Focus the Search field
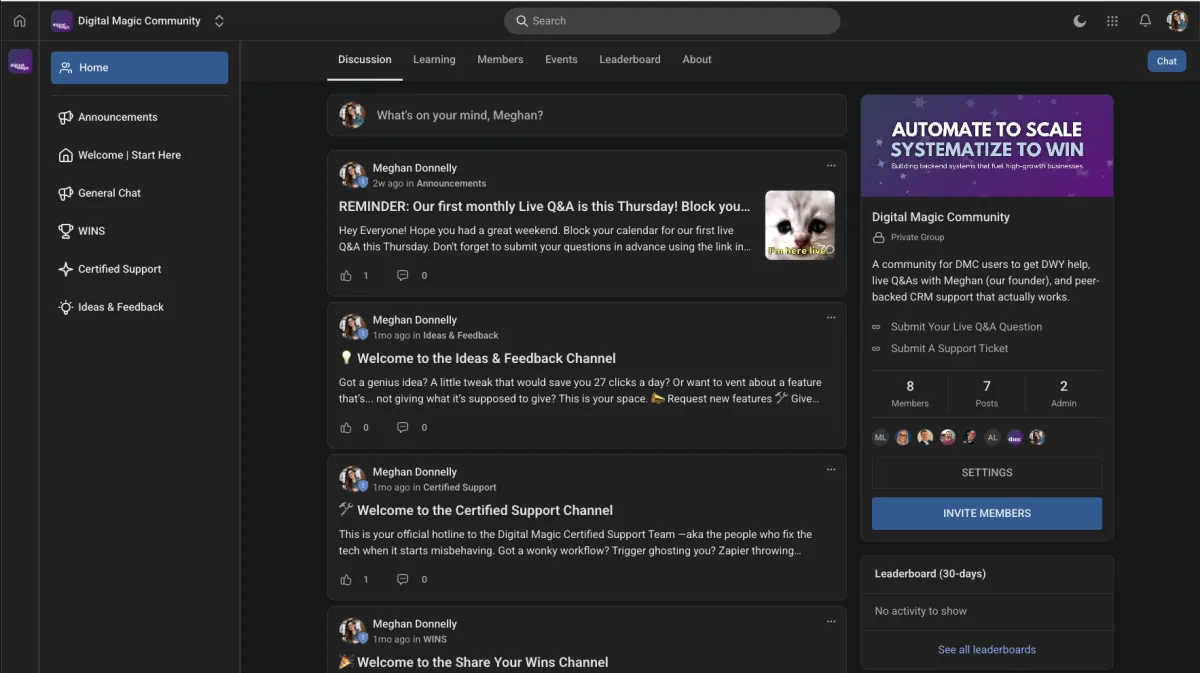Image resolution: width=1200 pixels, height=673 pixels. click(672, 21)
